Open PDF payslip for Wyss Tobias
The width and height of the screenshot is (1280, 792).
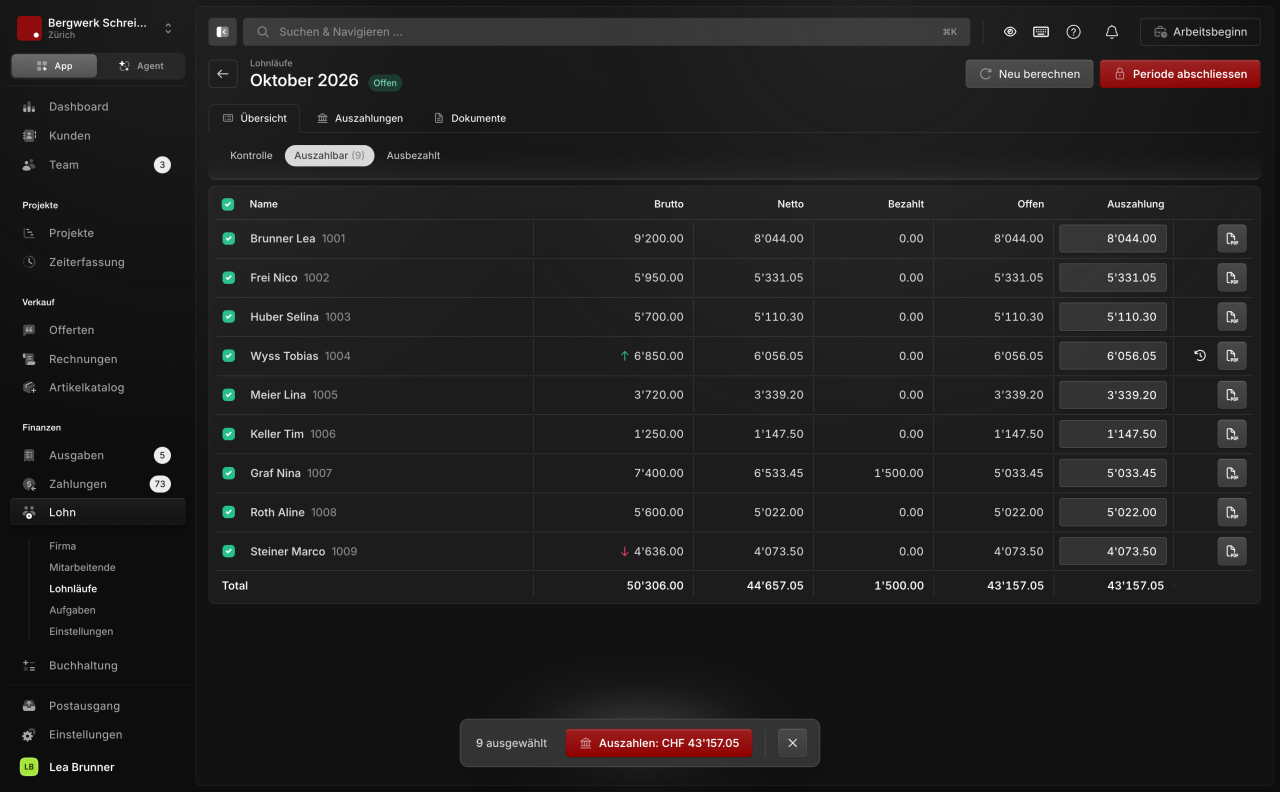[x=1232, y=356]
